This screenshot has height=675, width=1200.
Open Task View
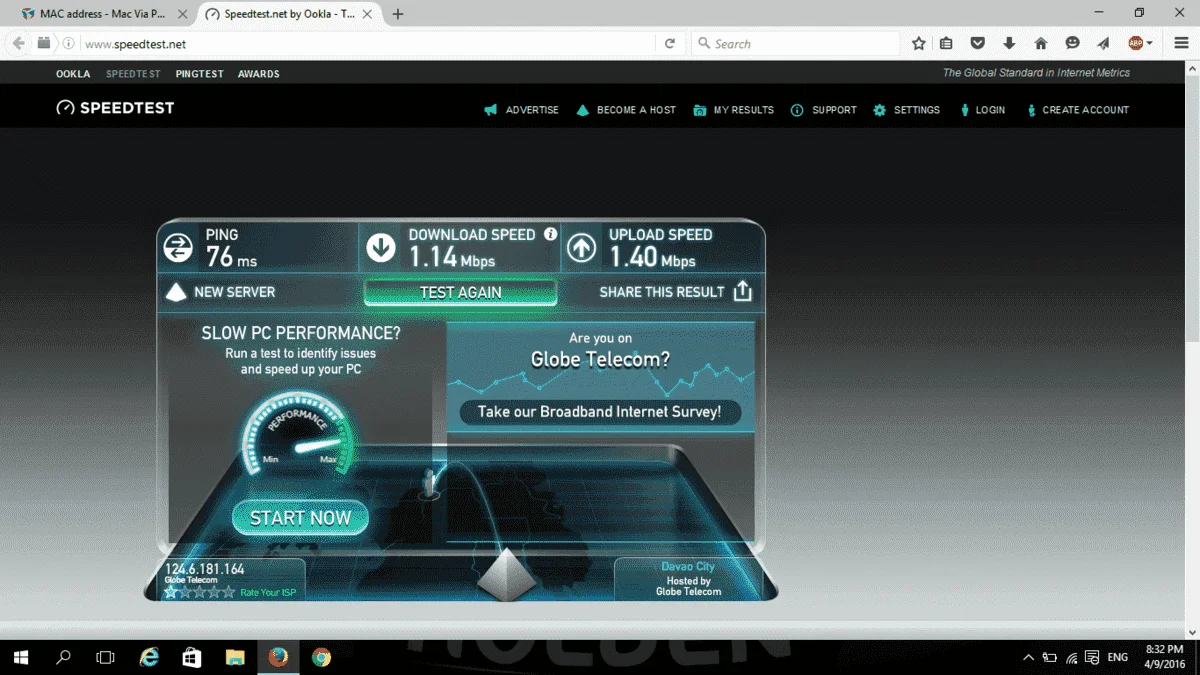pyautogui.click(x=105, y=657)
